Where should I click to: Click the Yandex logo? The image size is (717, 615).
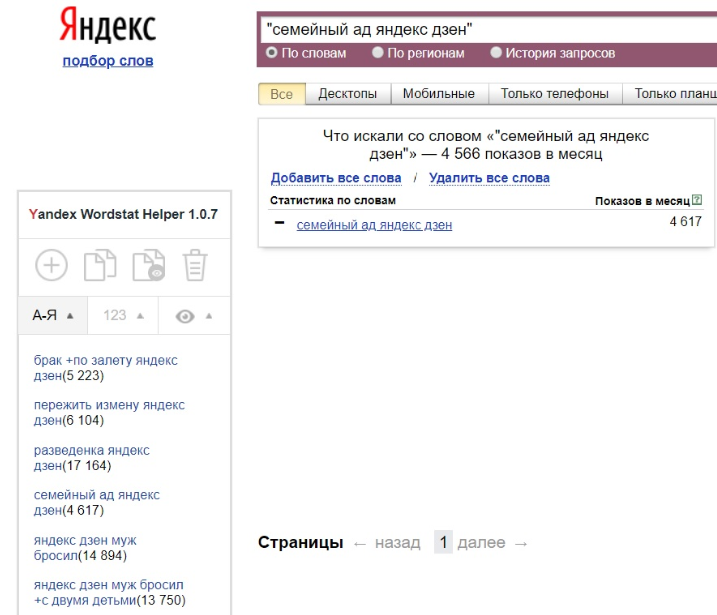pyautogui.click(x=108, y=25)
